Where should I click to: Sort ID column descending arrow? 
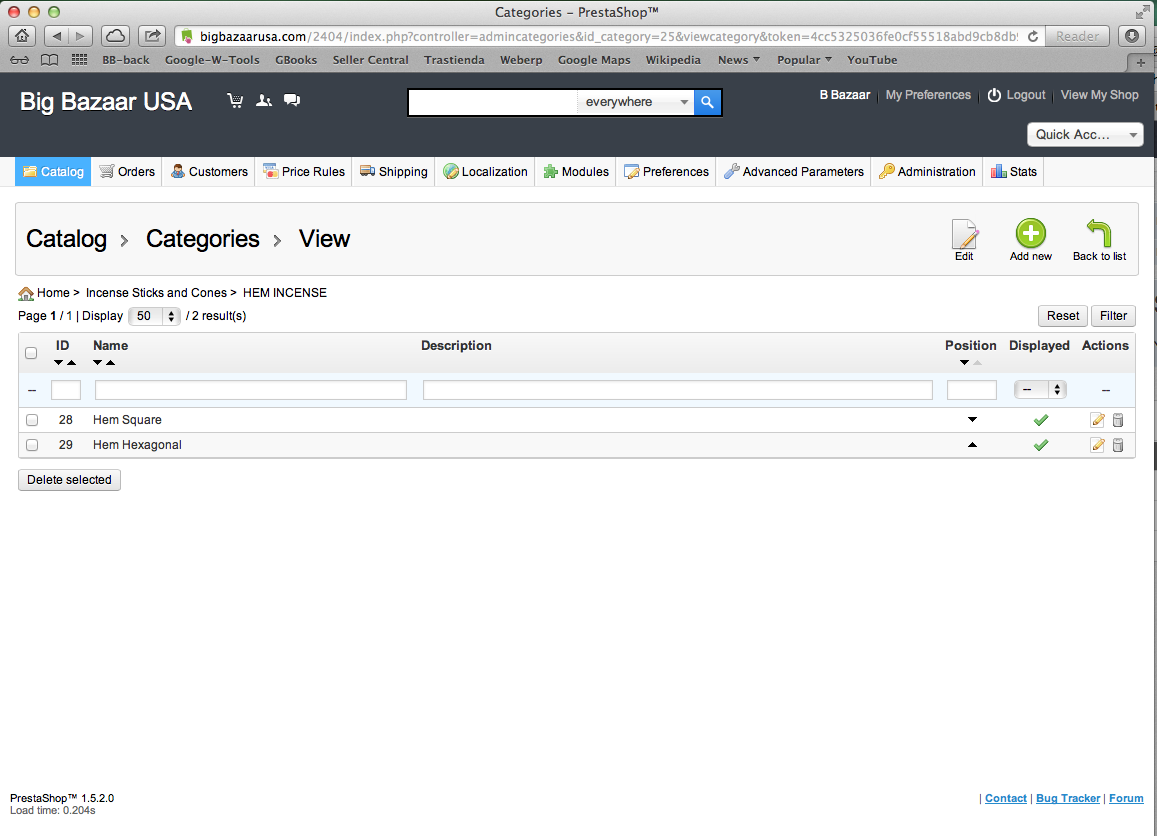coord(58,362)
